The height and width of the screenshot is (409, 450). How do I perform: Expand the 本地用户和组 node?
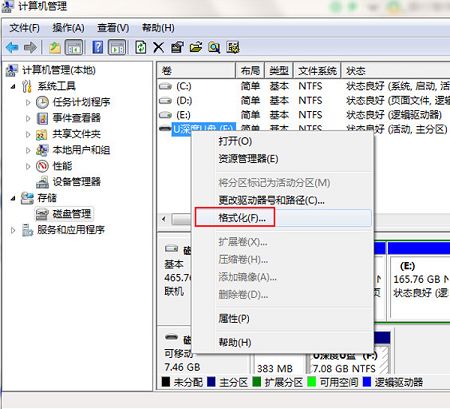[28, 150]
